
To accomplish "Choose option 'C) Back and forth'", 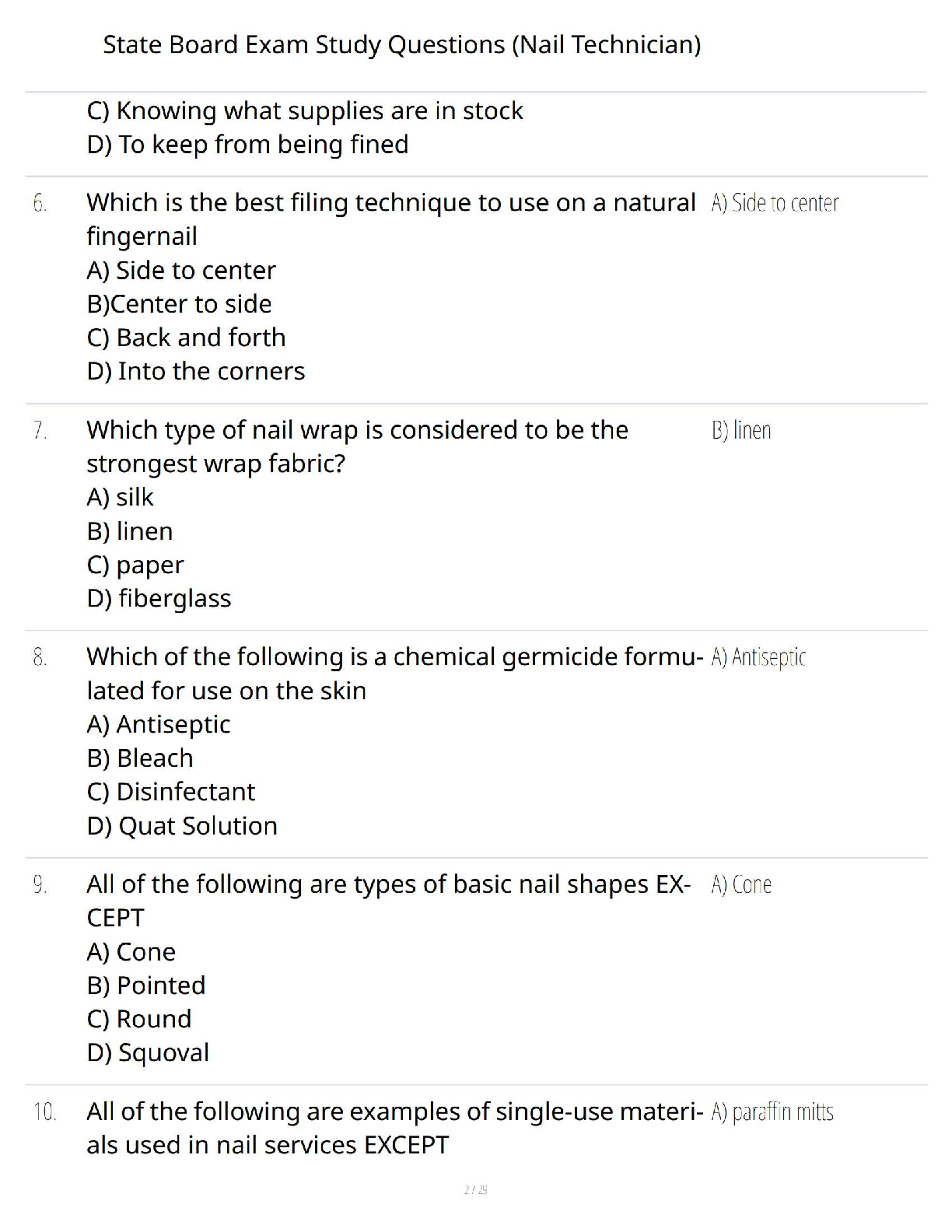I will point(187,338).
